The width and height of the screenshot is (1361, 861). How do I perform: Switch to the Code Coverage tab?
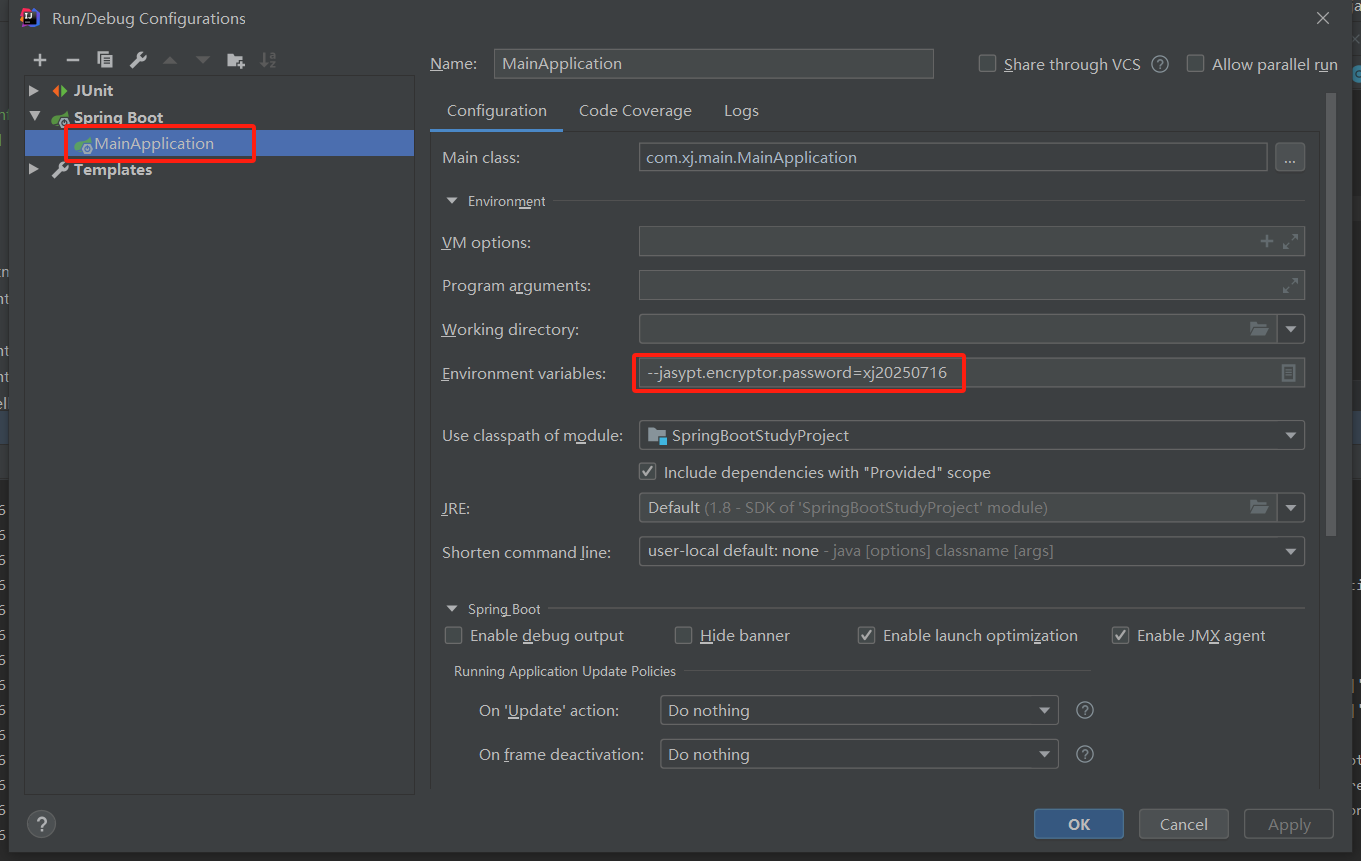click(635, 111)
